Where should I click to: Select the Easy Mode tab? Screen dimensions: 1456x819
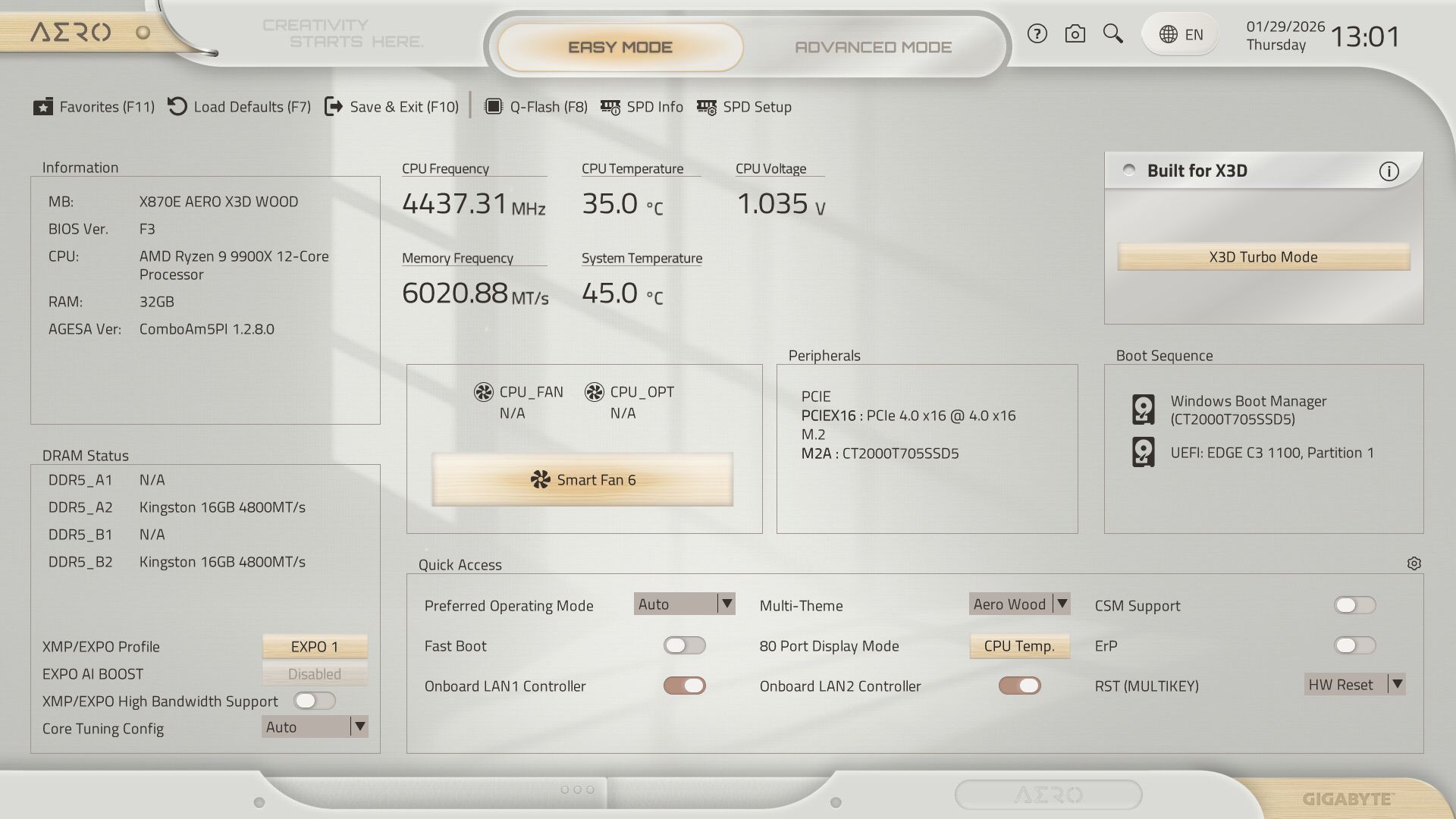click(620, 47)
